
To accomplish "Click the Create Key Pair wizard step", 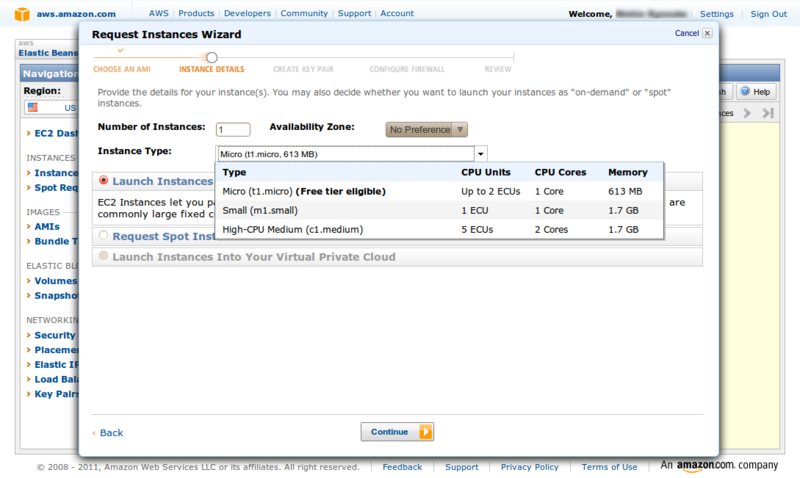I will tap(304, 69).
